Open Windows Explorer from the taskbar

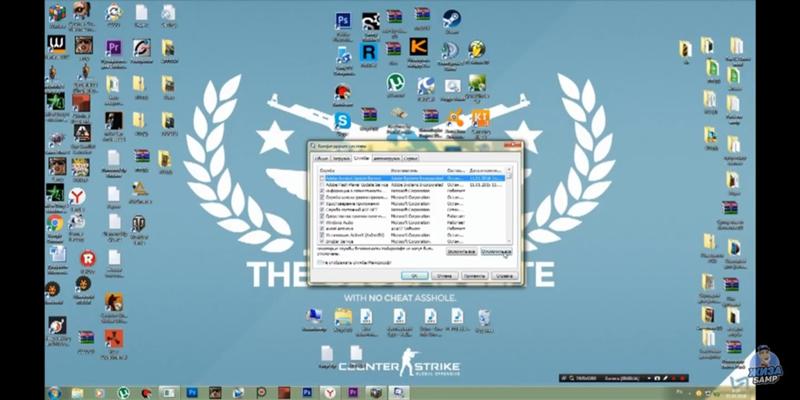(x=78, y=393)
